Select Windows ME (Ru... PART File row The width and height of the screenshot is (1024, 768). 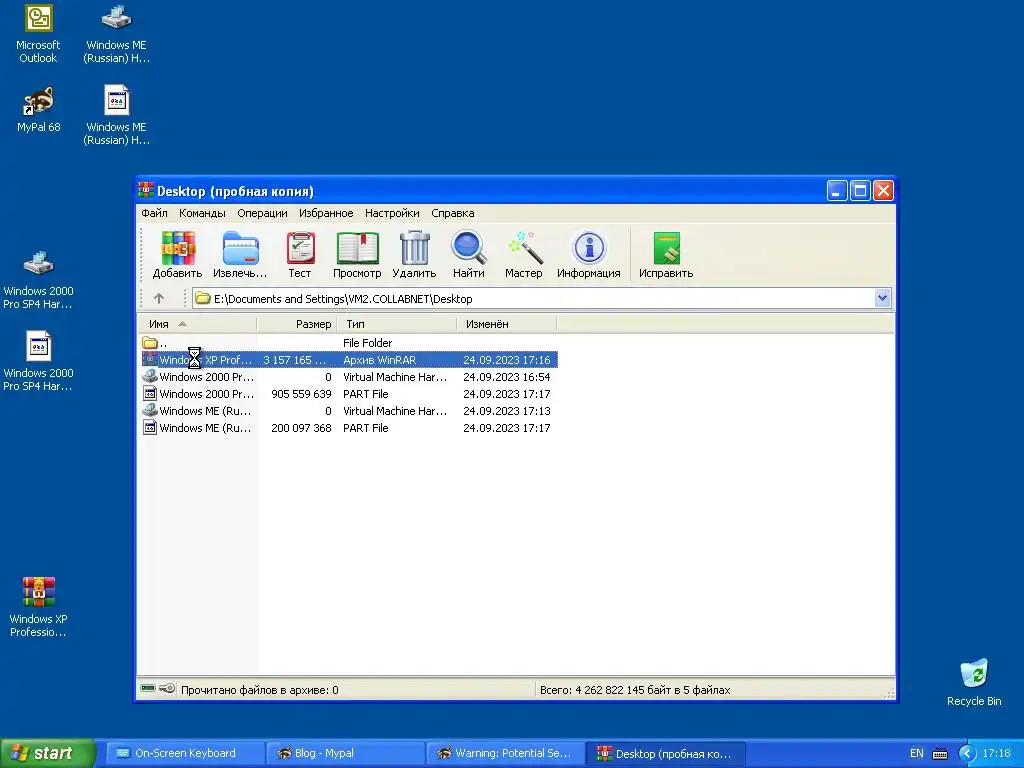click(x=349, y=428)
